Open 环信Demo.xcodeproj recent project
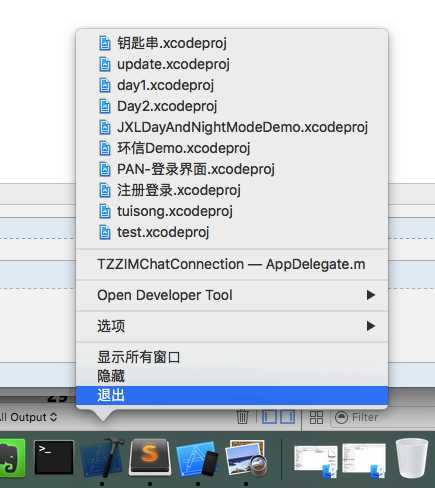 [x=232, y=148]
